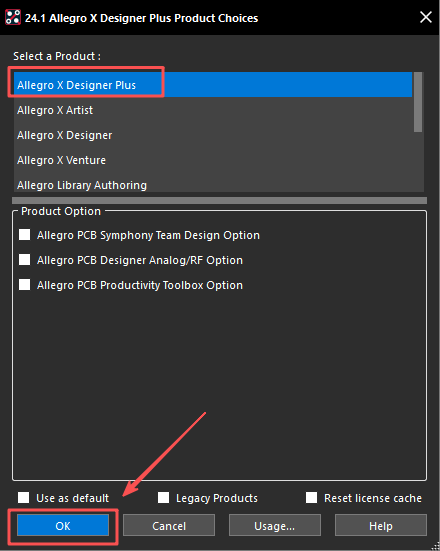The height and width of the screenshot is (551, 440).
Task: Open the Usage... dialog
Action: click(x=275, y=525)
